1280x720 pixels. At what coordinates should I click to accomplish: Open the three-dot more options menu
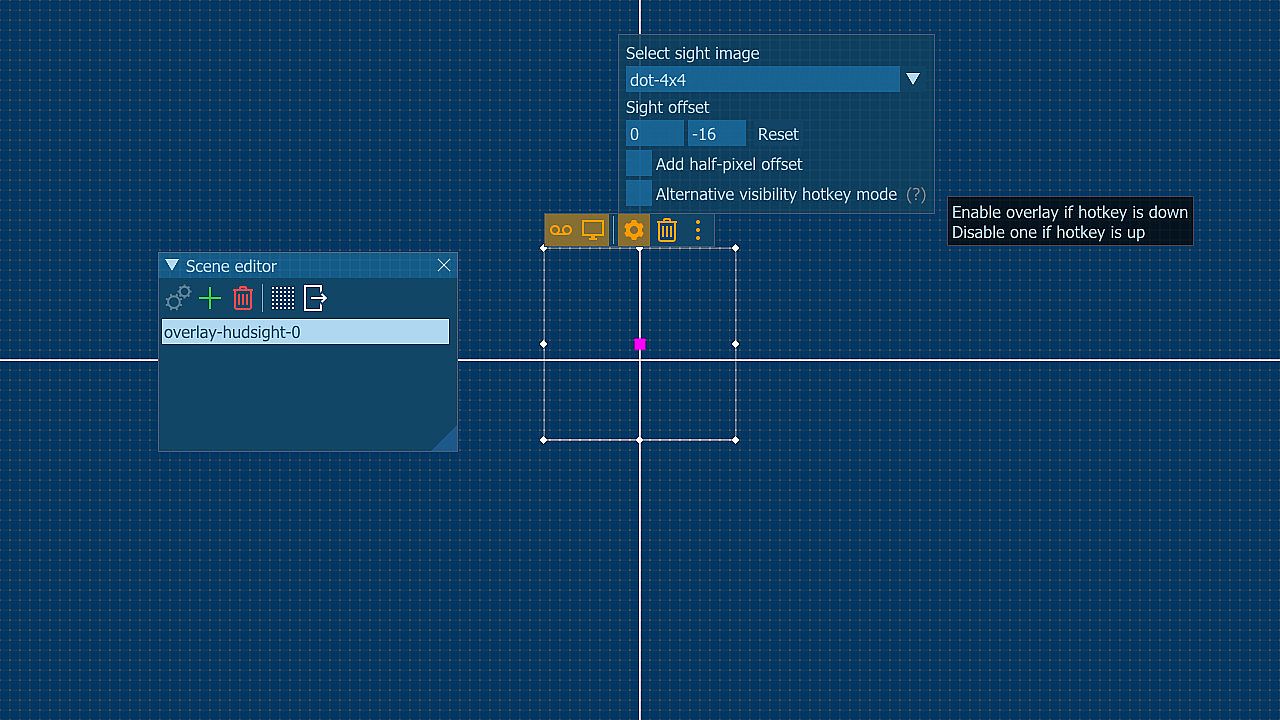click(698, 231)
